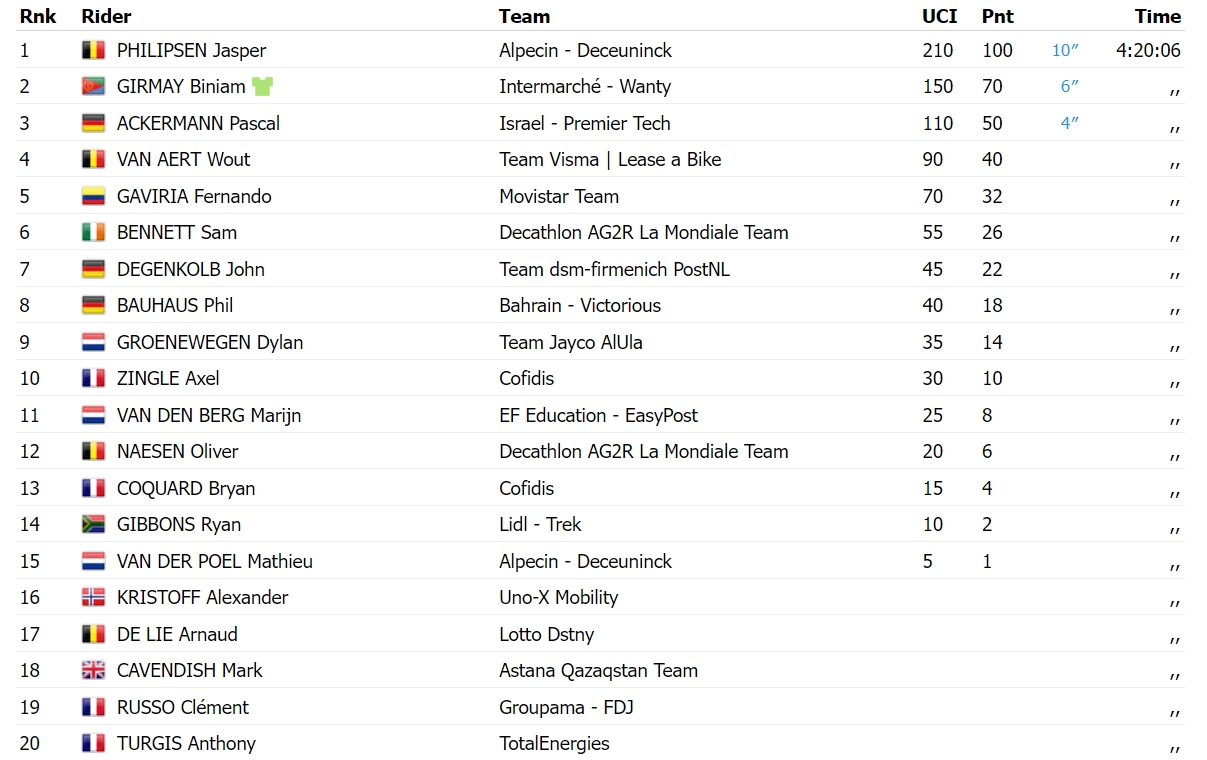Click the South African flag next to GIBBONS Ryan
1207x760 pixels.
click(93, 525)
